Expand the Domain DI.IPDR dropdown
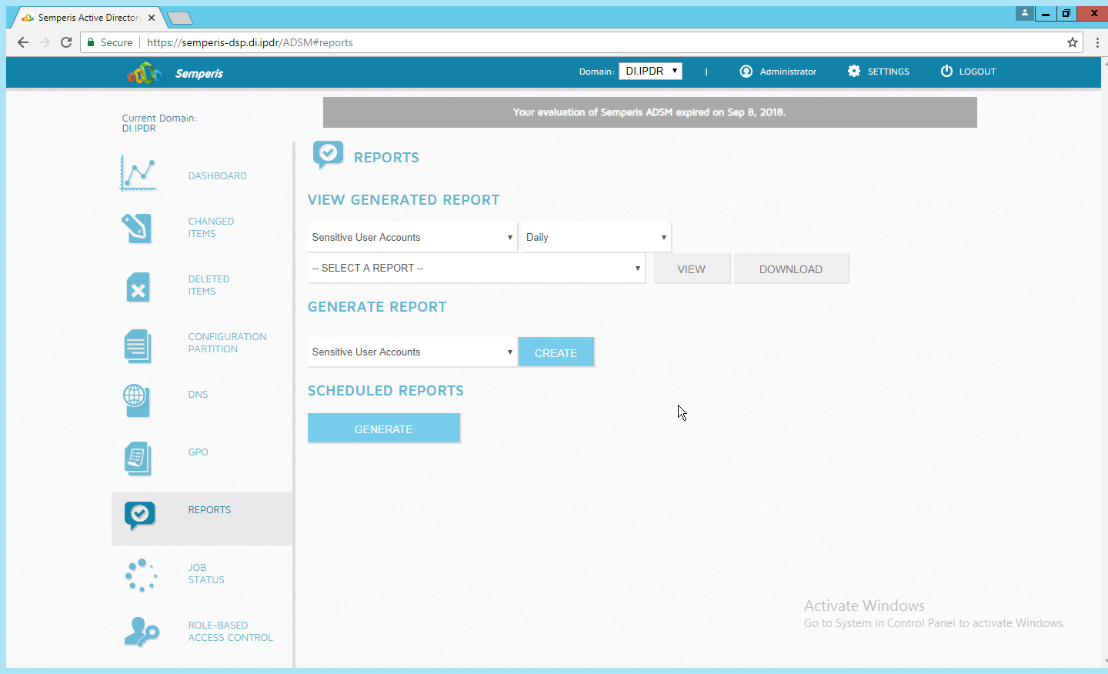This screenshot has height=674, width=1108. point(650,71)
